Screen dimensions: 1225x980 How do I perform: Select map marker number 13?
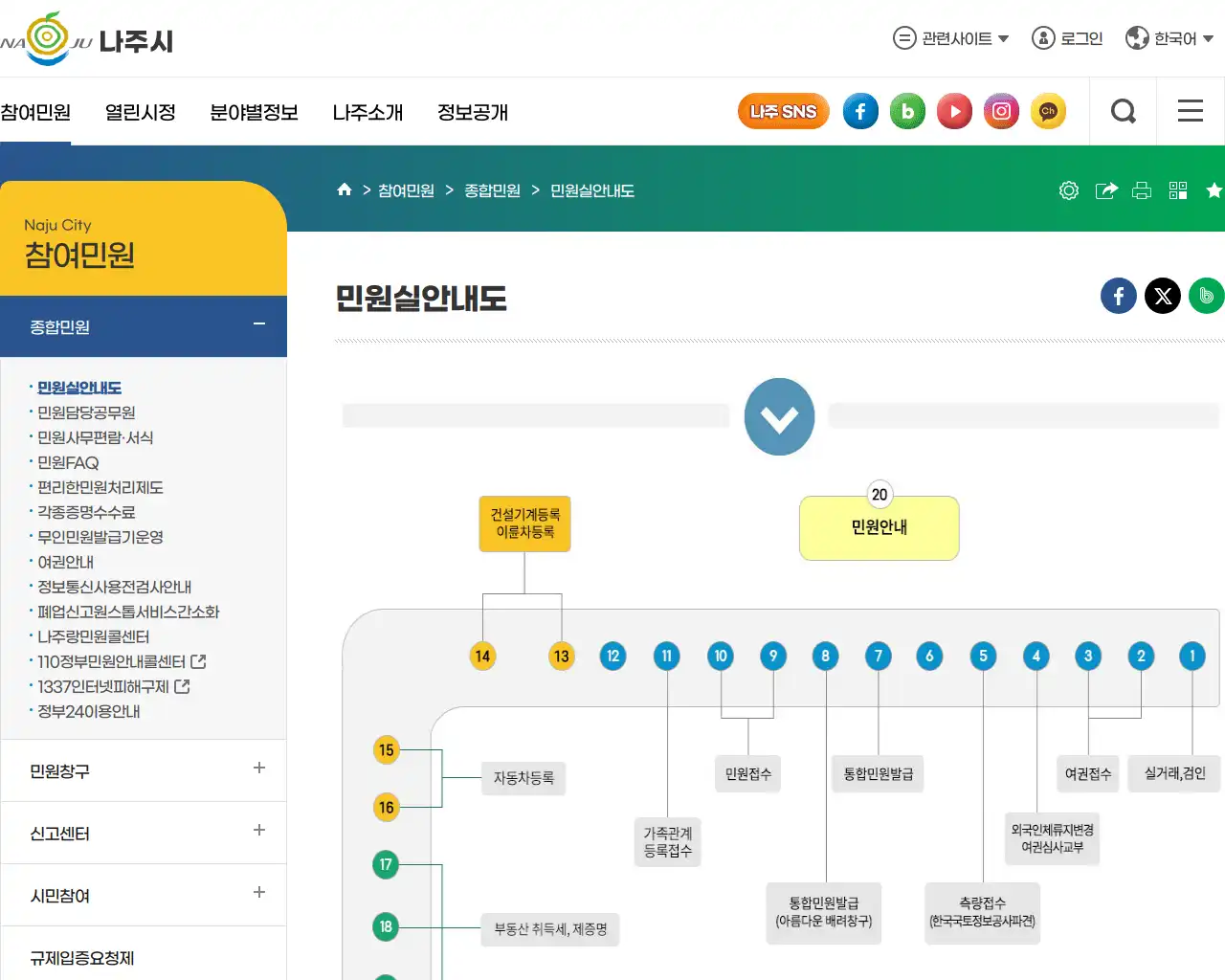[562, 657]
